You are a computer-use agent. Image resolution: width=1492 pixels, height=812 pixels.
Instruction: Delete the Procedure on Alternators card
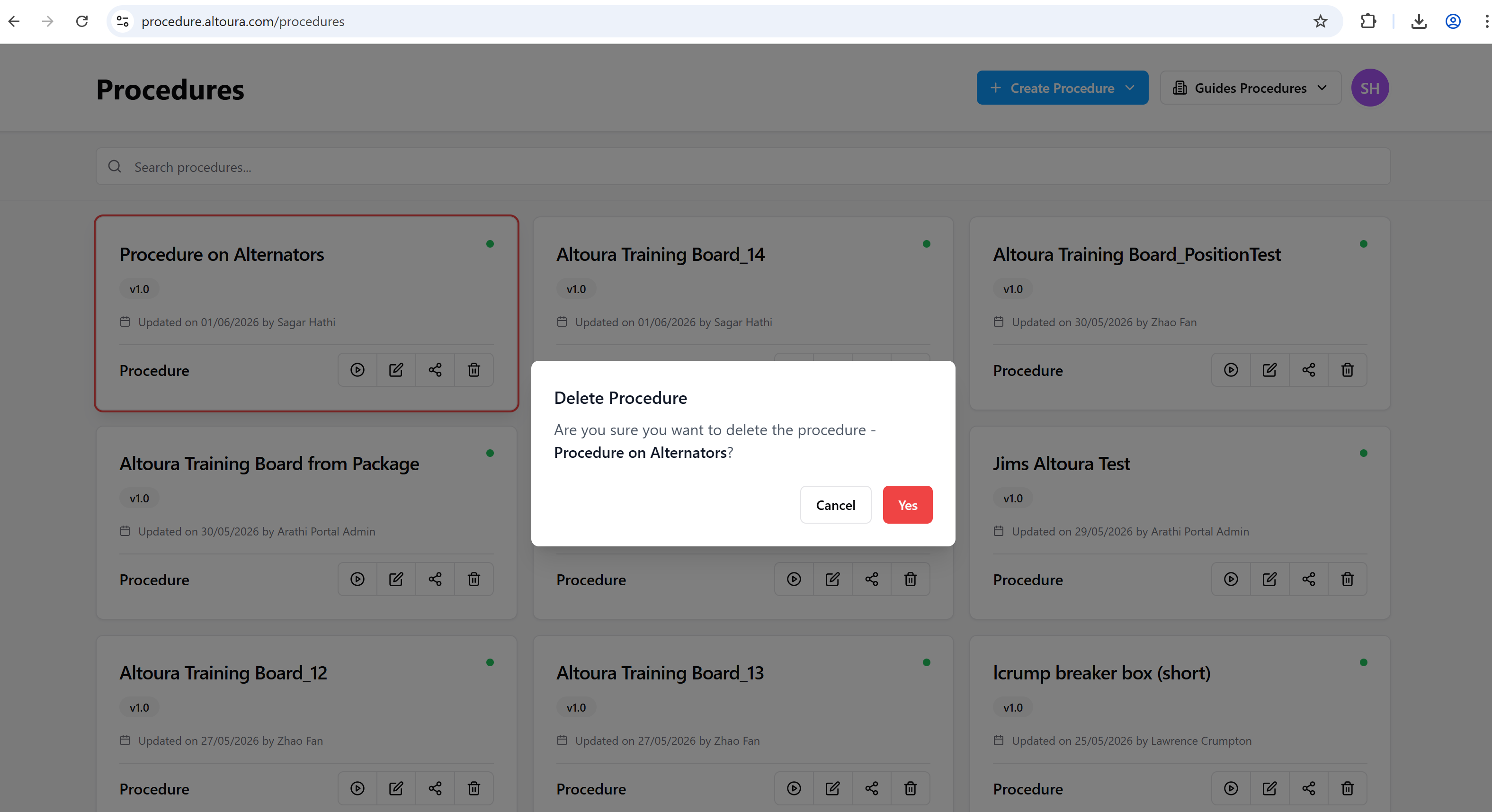click(474, 370)
